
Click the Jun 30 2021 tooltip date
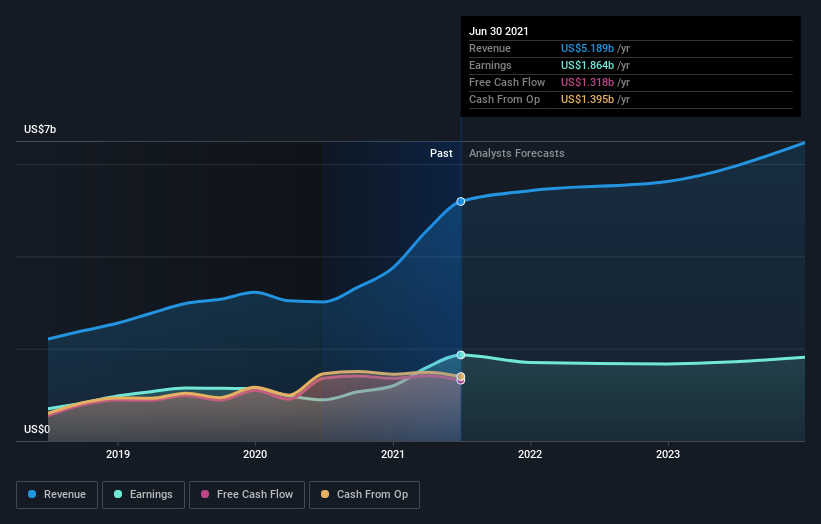(x=498, y=31)
